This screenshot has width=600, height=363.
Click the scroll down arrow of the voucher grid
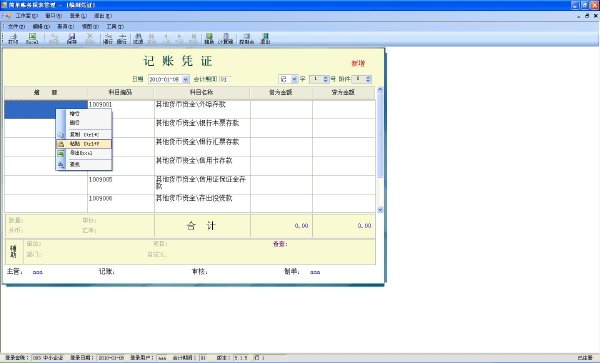pyautogui.click(x=380, y=210)
